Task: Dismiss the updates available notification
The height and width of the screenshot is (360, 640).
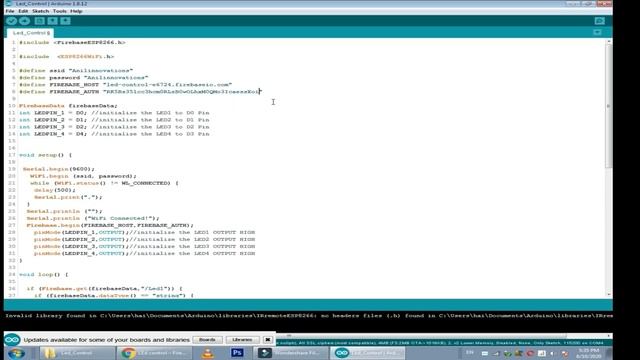Action: [267, 340]
